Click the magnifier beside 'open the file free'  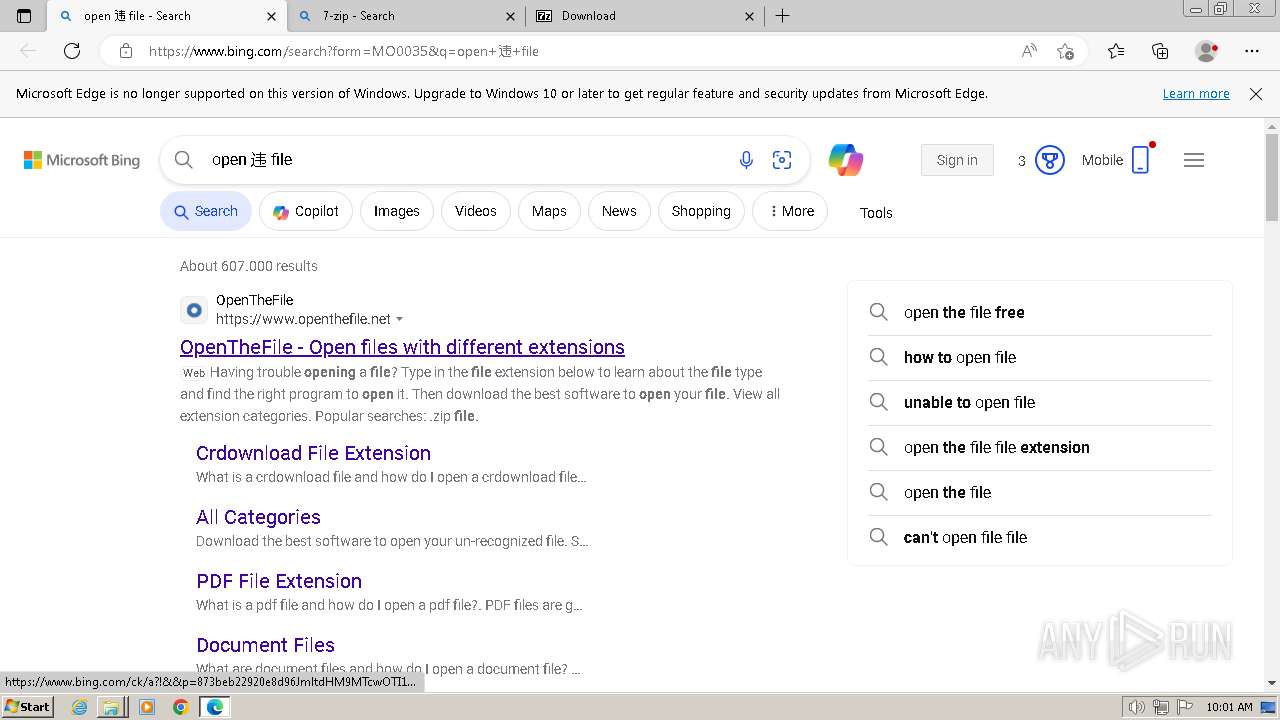pyautogui.click(x=878, y=312)
